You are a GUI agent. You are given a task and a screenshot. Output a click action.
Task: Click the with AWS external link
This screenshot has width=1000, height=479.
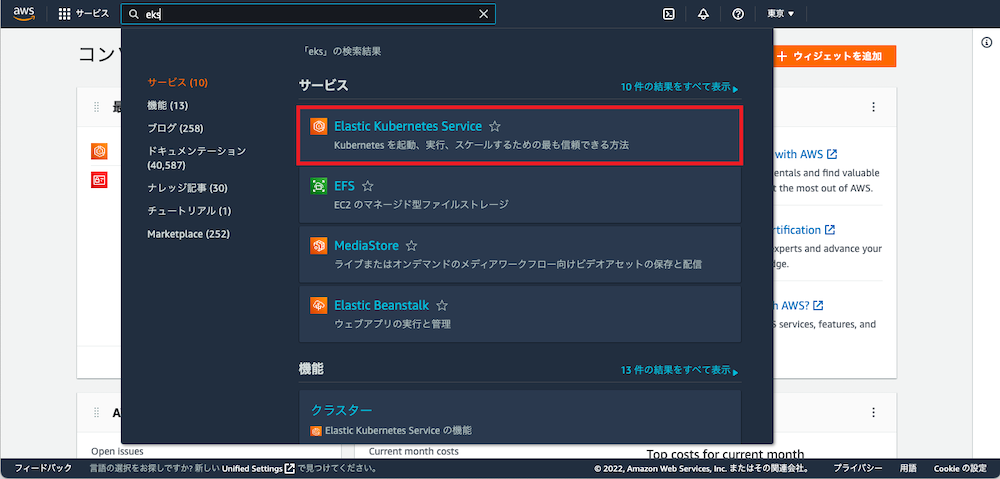(806, 154)
